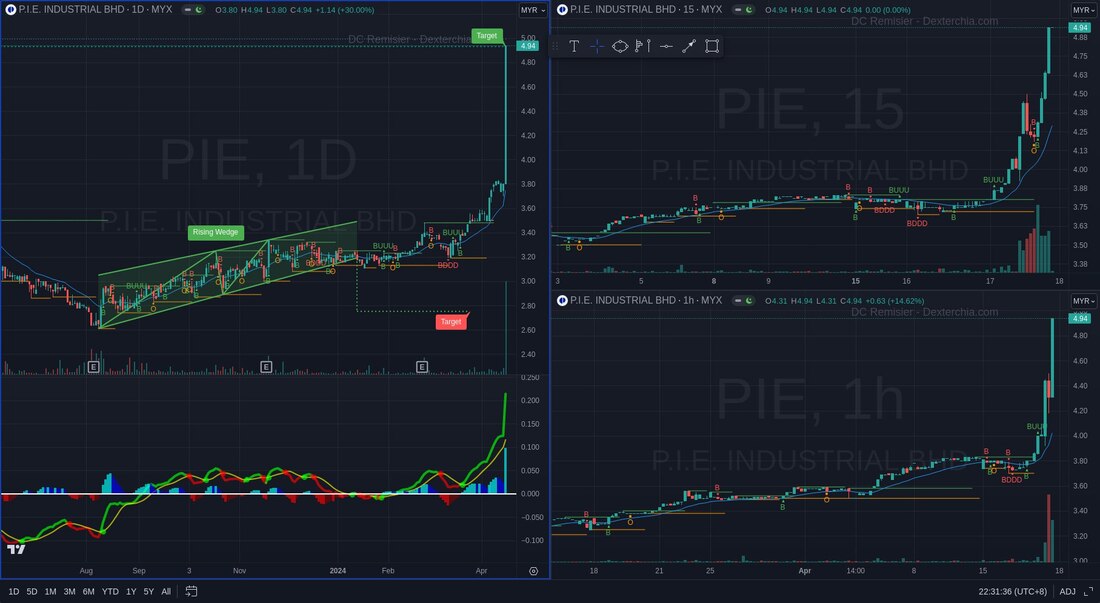1100x603 pixels.
Task: Click the earnings E marker near February
Action: click(x=422, y=367)
